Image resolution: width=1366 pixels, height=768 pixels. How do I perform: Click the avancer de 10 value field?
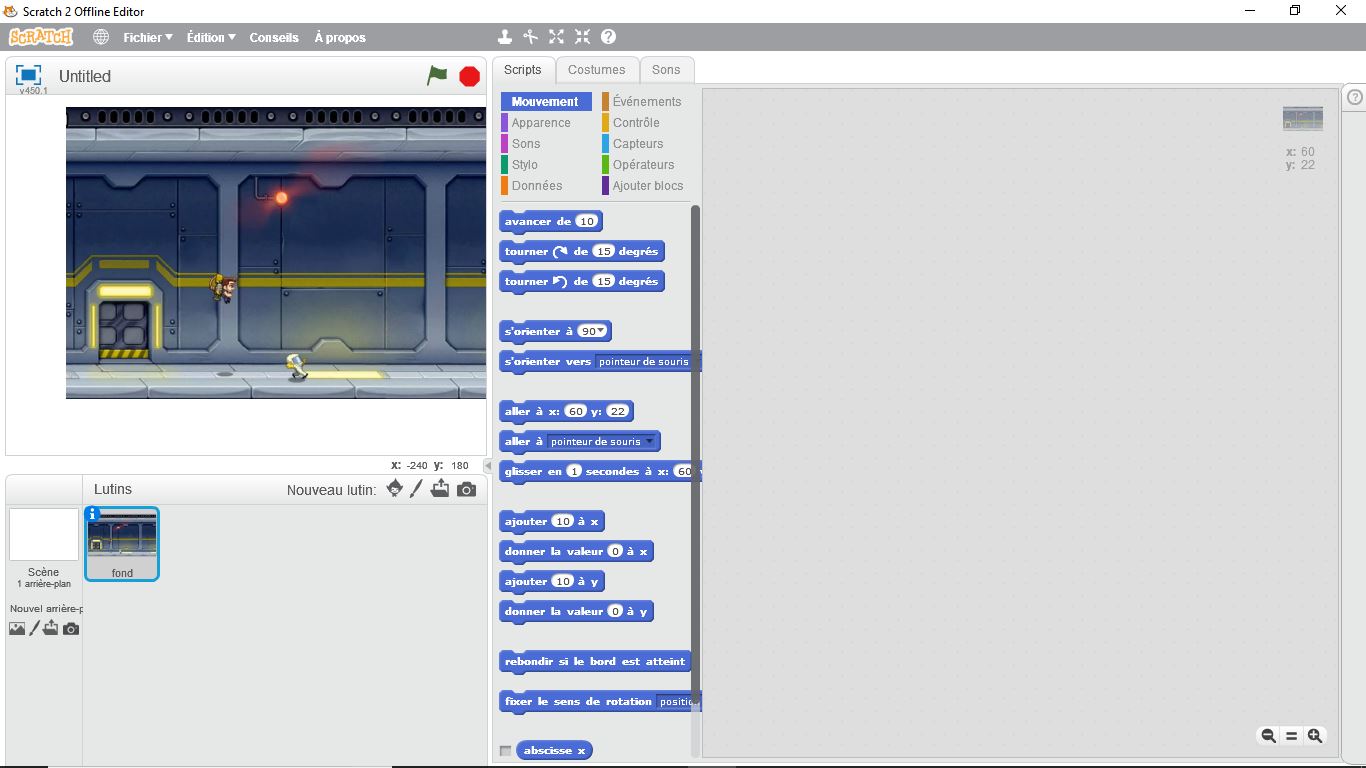(x=587, y=222)
